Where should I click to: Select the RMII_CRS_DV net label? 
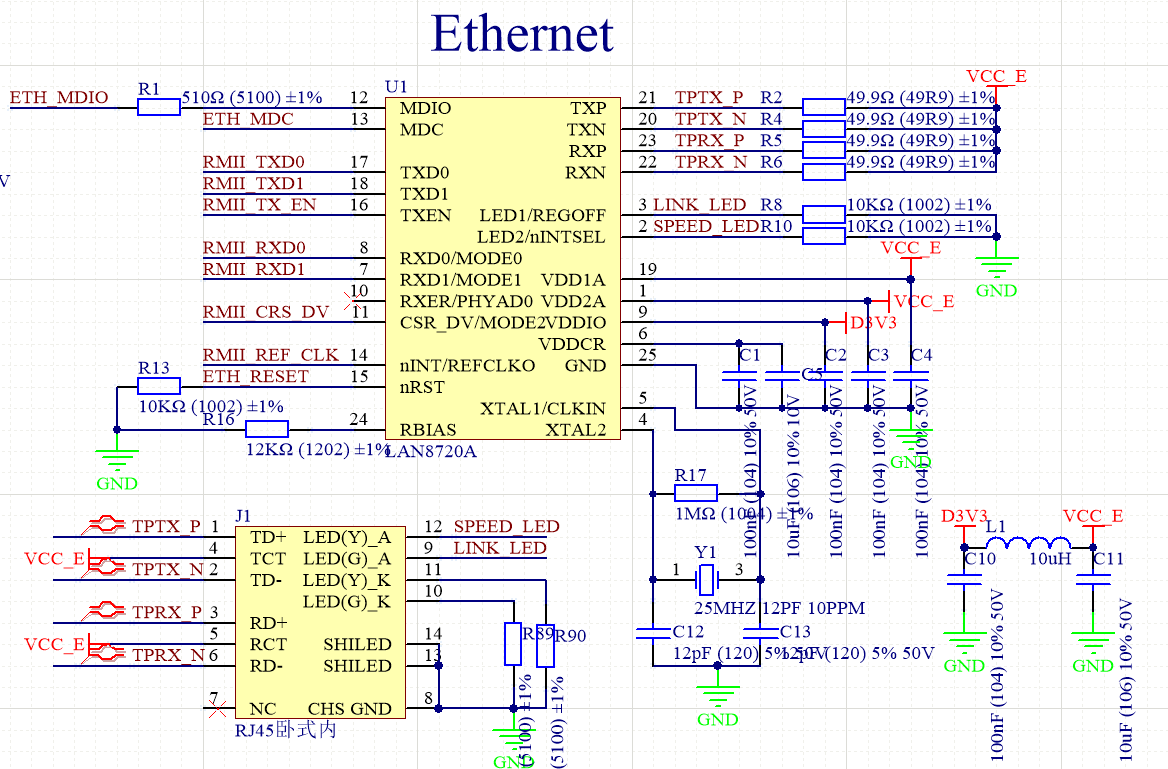(x=265, y=312)
